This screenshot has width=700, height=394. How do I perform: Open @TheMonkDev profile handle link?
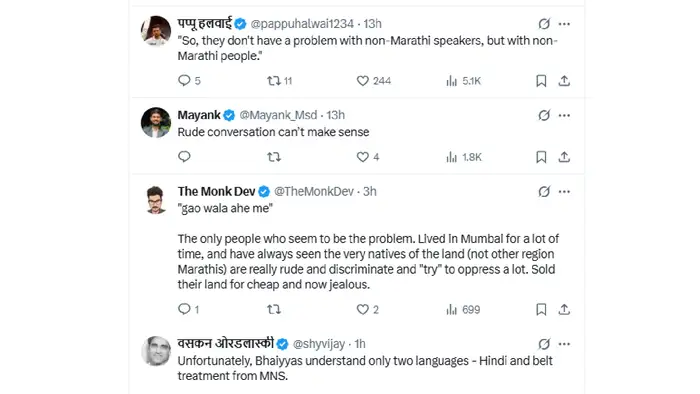(314, 191)
